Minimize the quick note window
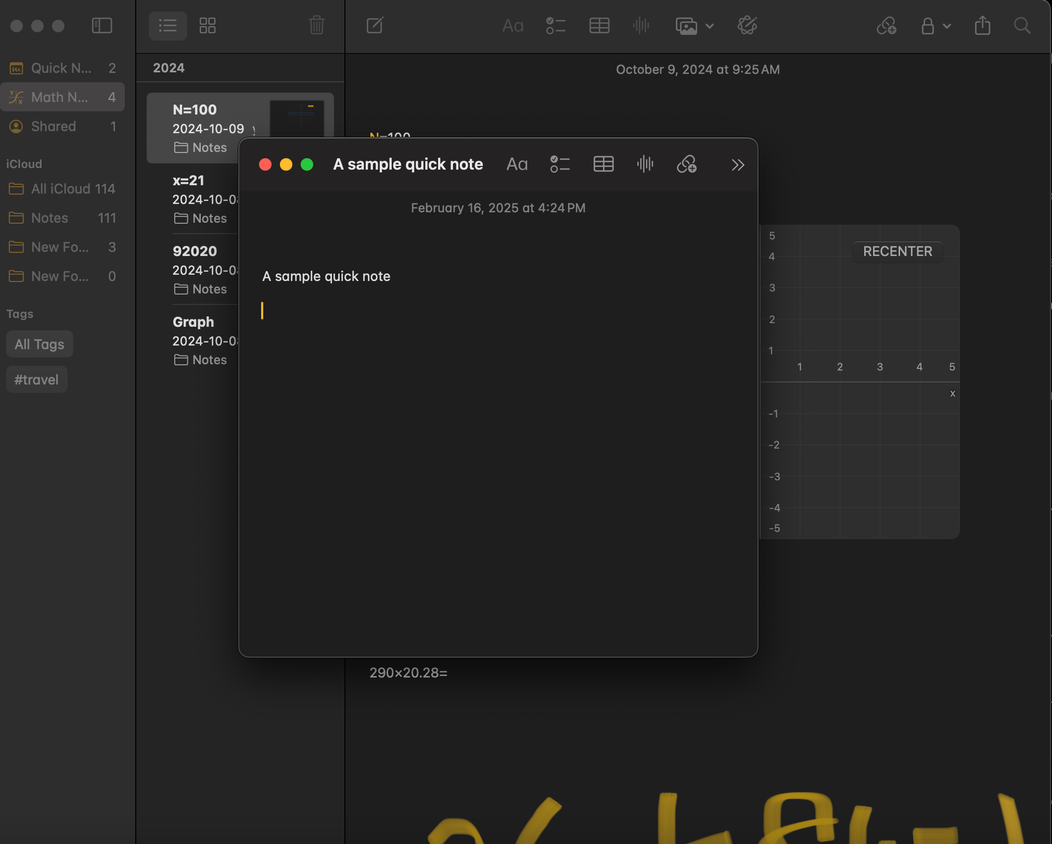 coord(286,164)
